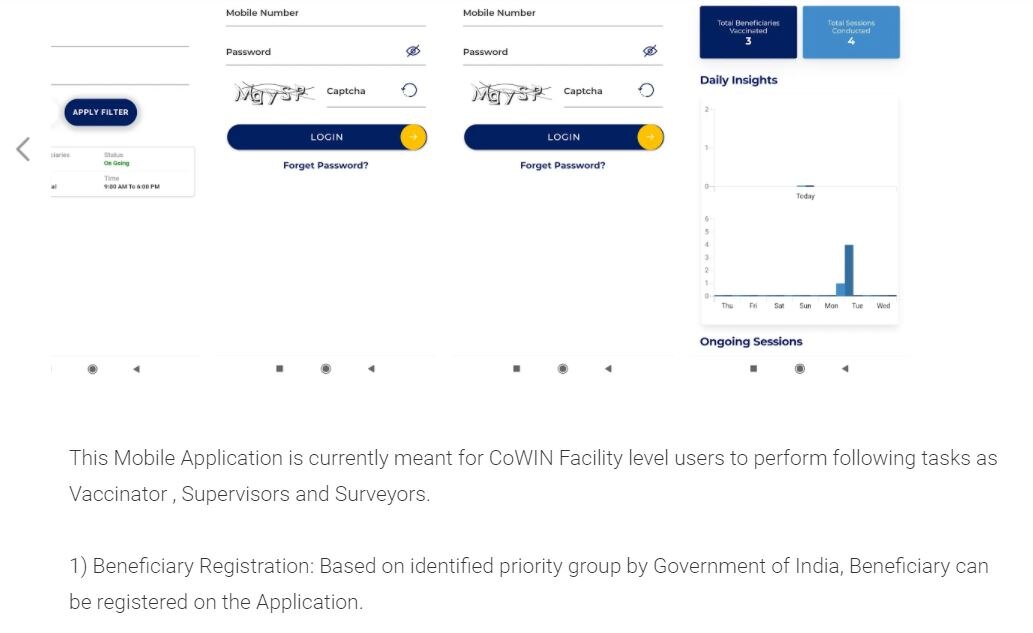Open the Total Beneficiaries Vaccinated card
1033x633 pixels.
coord(748,32)
